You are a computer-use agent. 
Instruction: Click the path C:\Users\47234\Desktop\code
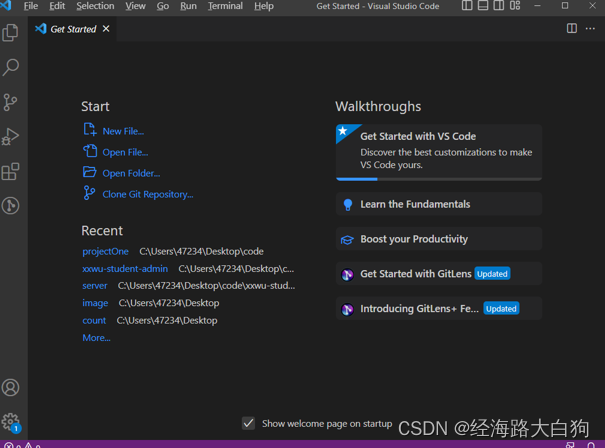coord(201,251)
